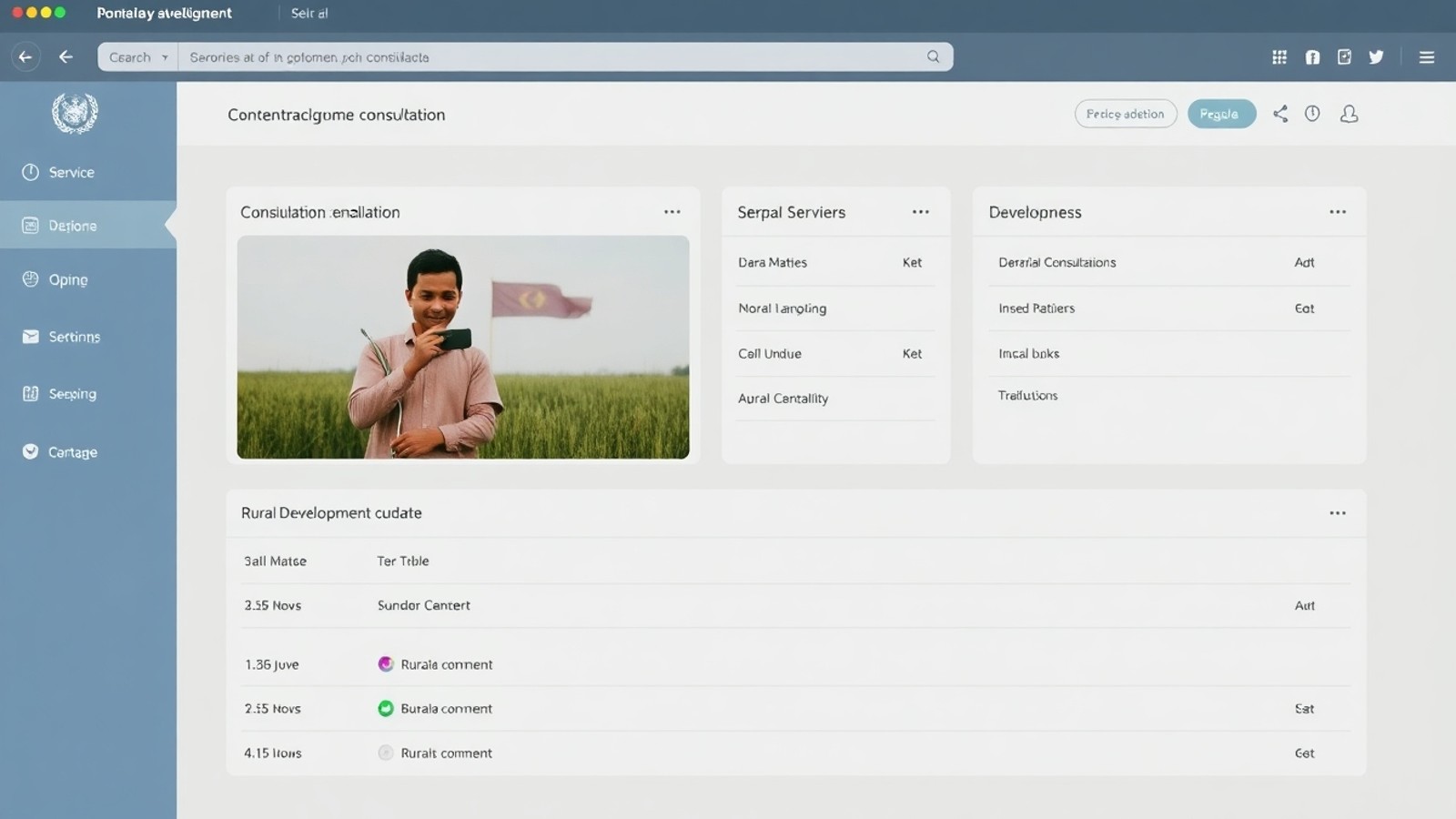
Task: Open Consiulation enallation card options menu
Action: [672, 211]
